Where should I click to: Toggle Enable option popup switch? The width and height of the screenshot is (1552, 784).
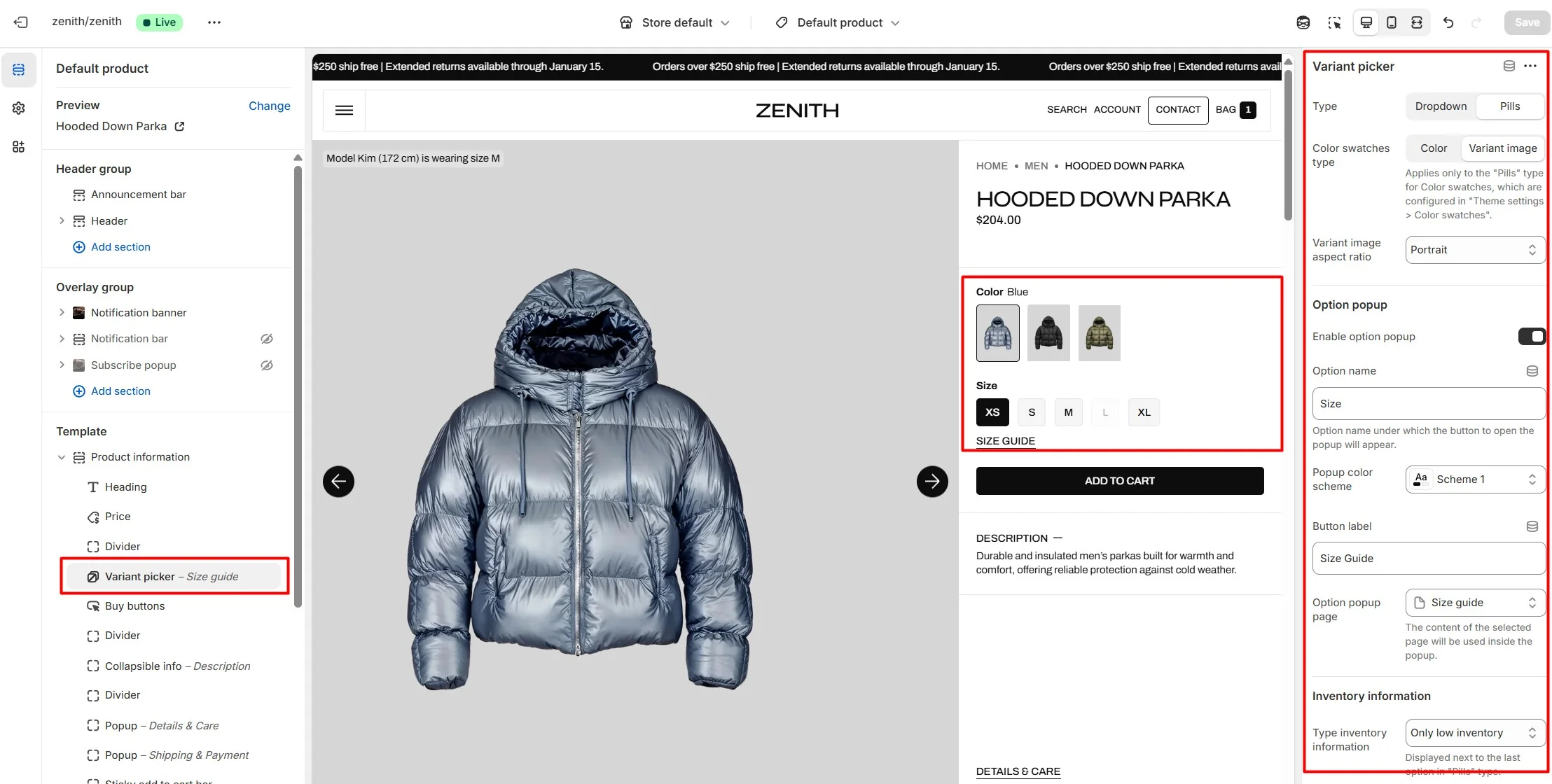(x=1532, y=337)
